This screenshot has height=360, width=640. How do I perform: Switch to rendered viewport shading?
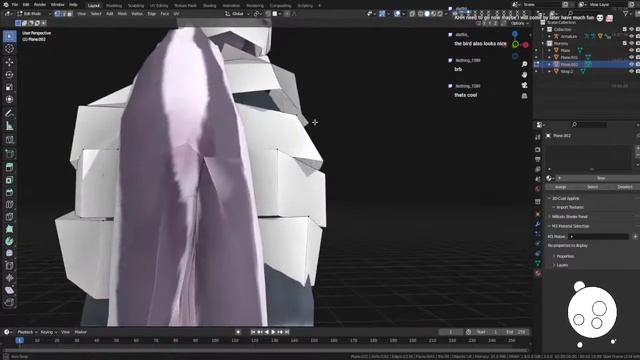click(440, 13)
